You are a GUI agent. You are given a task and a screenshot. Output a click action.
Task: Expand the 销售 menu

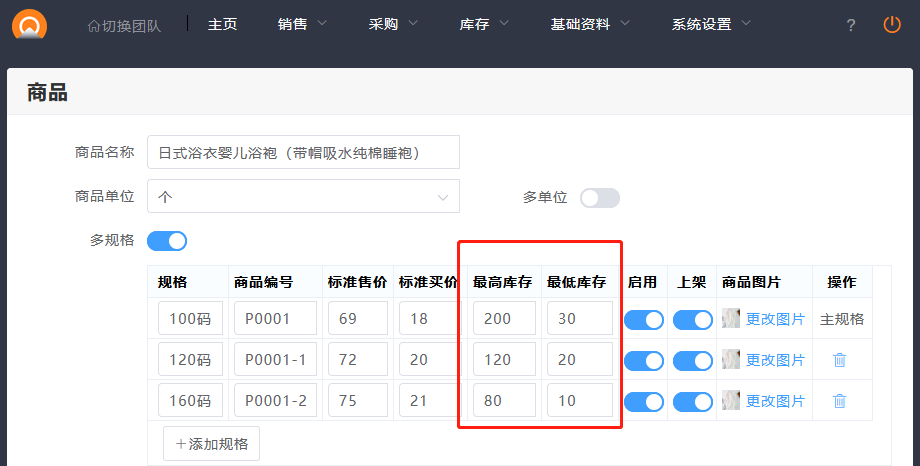pyautogui.click(x=302, y=24)
